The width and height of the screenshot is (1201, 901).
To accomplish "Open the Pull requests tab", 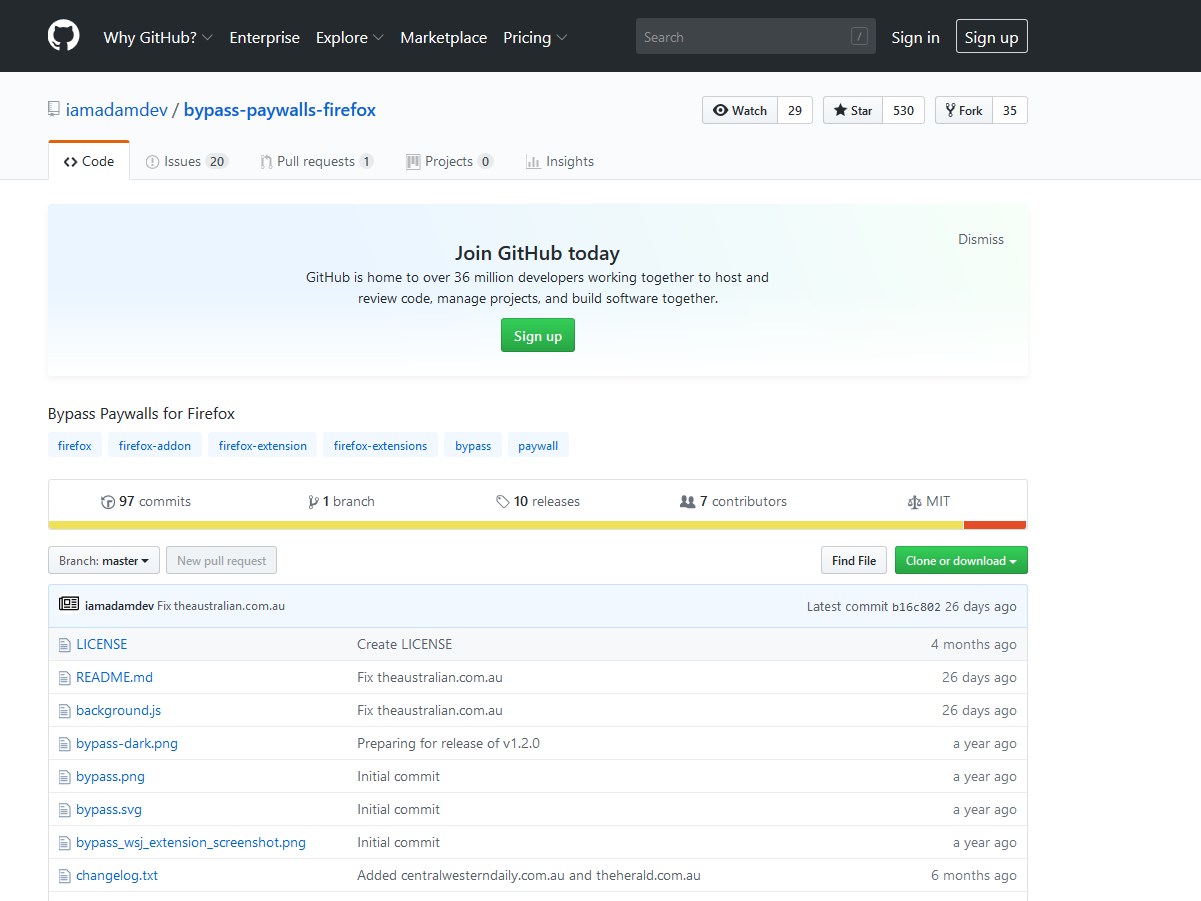I will [317, 161].
